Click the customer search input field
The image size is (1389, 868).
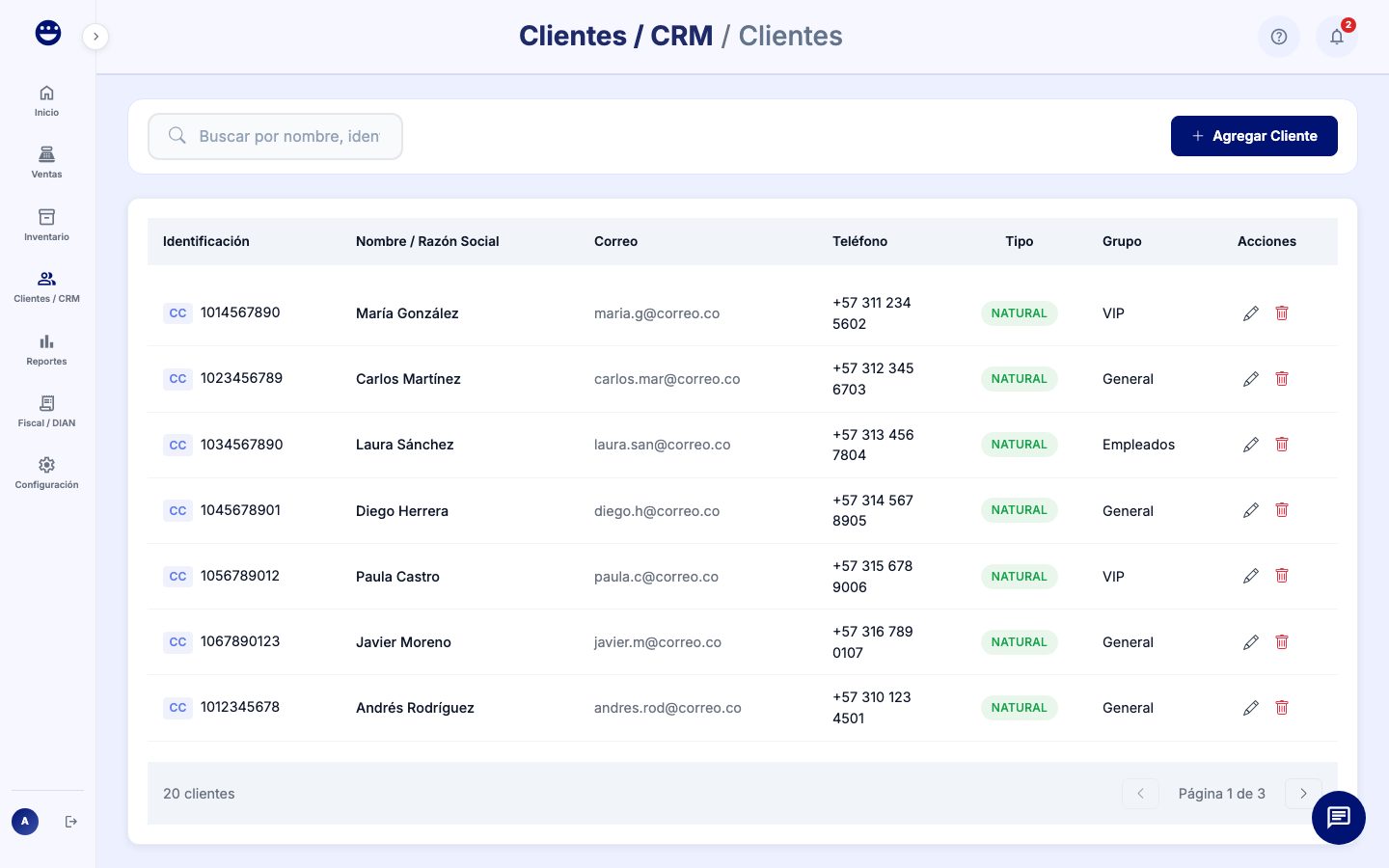(275, 136)
